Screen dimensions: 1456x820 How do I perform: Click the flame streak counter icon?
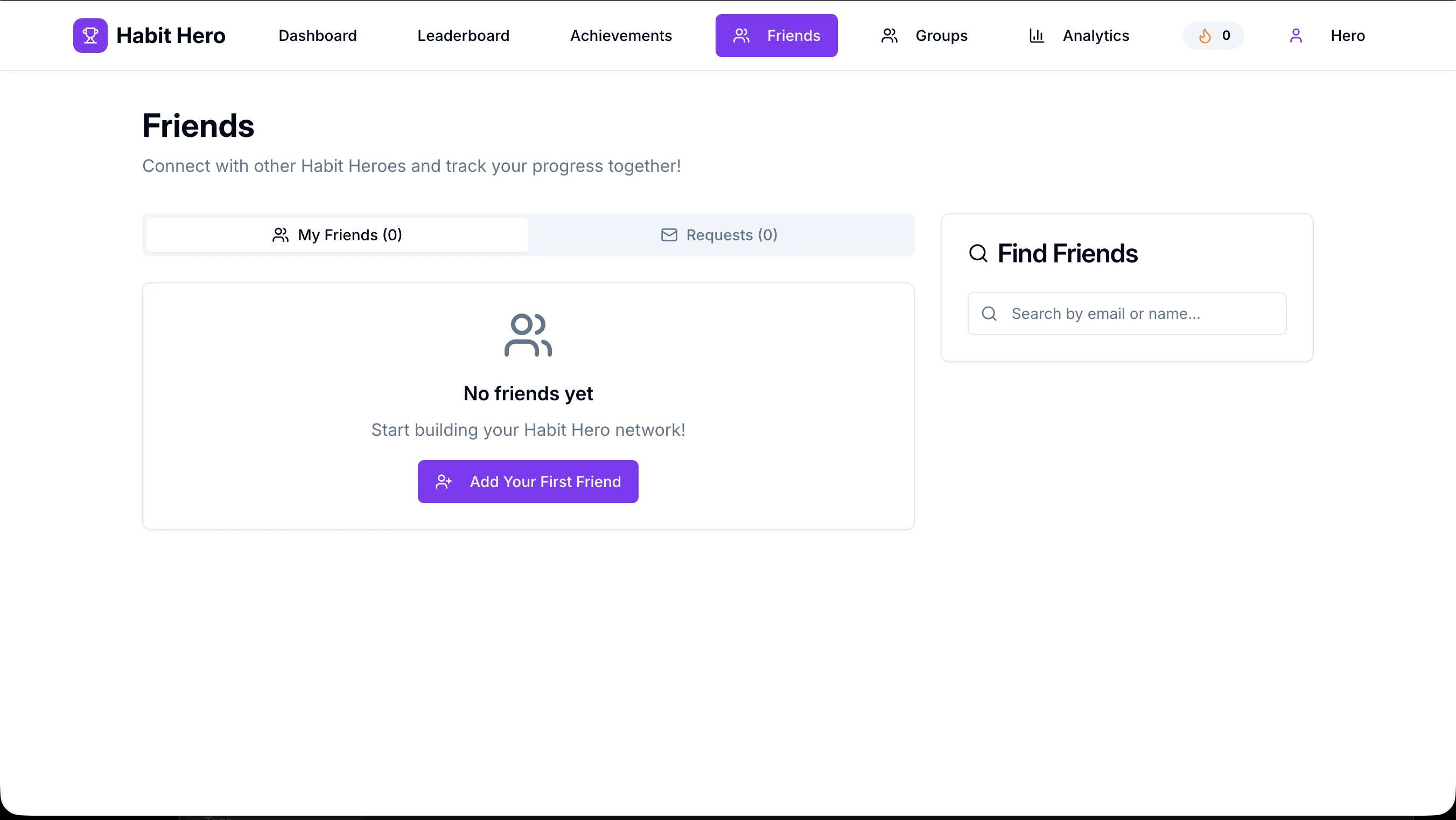(1205, 36)
